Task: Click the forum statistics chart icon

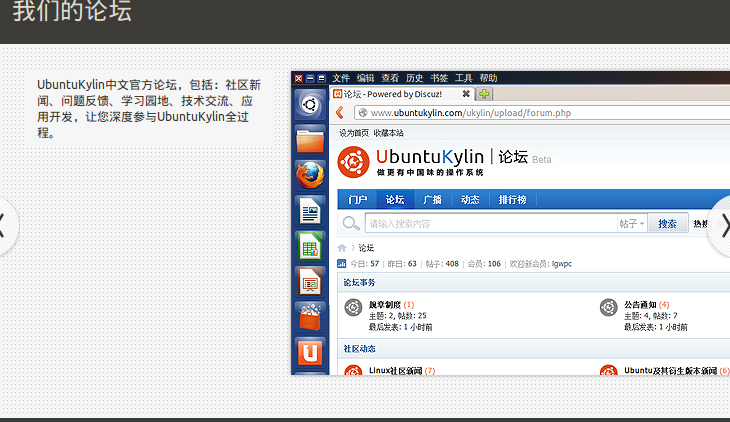Action: click(342, 264)
